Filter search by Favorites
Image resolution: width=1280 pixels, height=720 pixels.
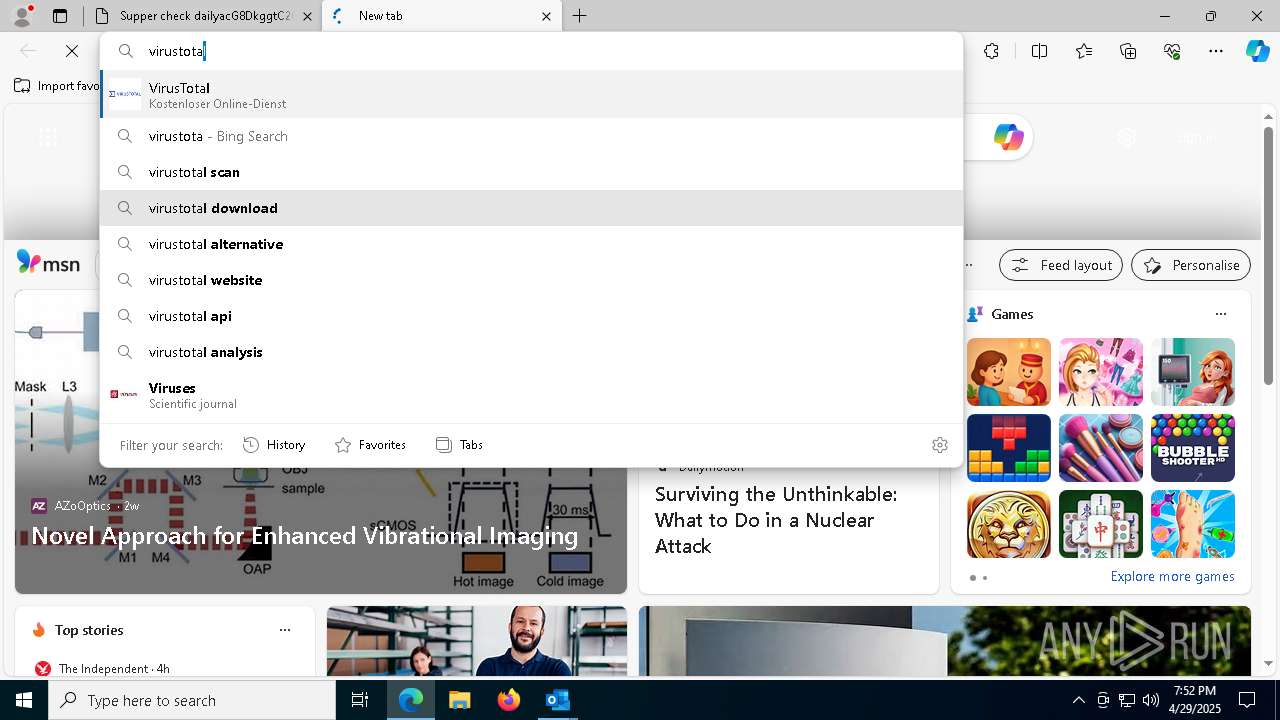pyautogui.click(x=370, y=445)
